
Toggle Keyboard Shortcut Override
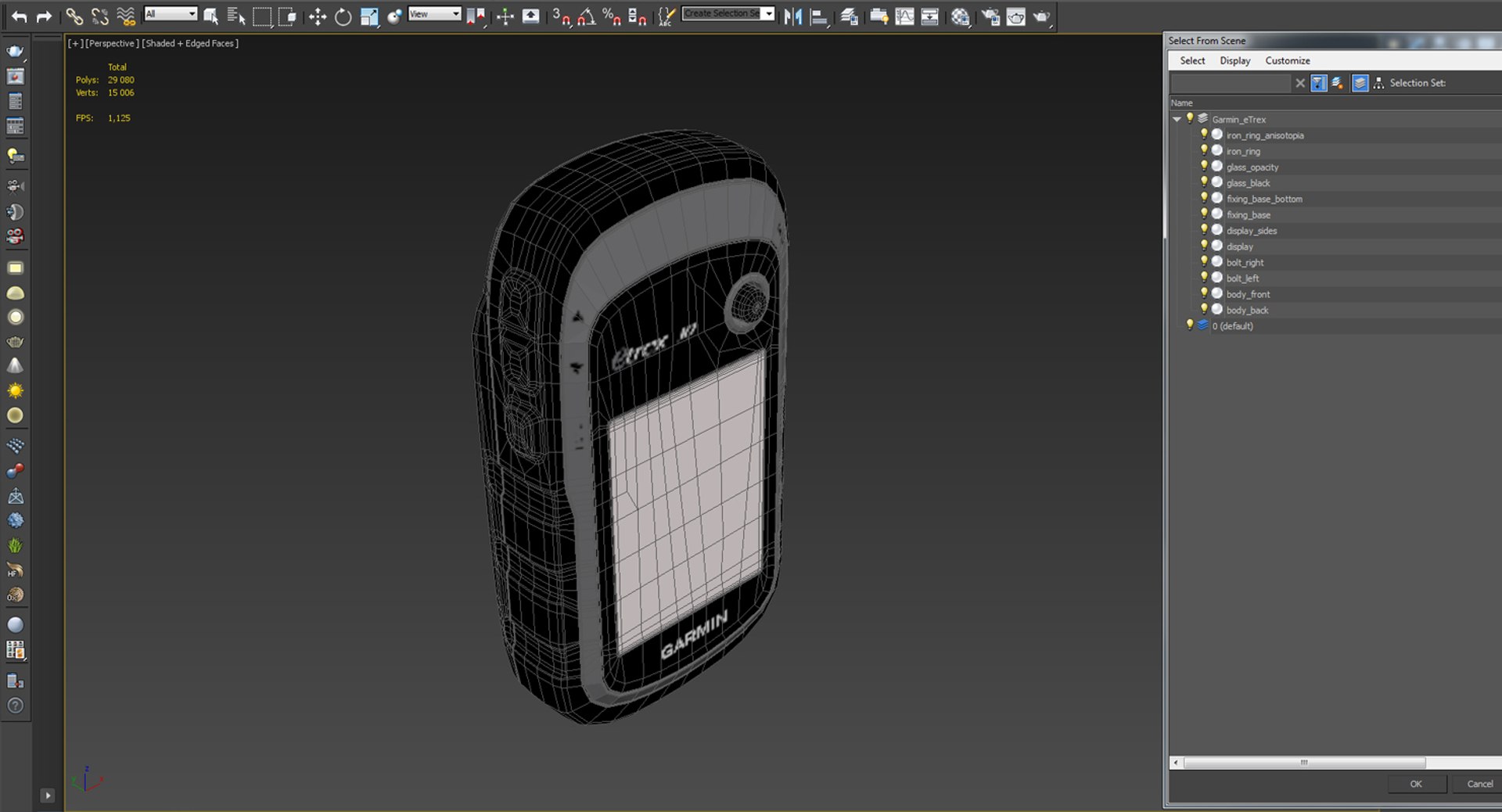point(530,16)
